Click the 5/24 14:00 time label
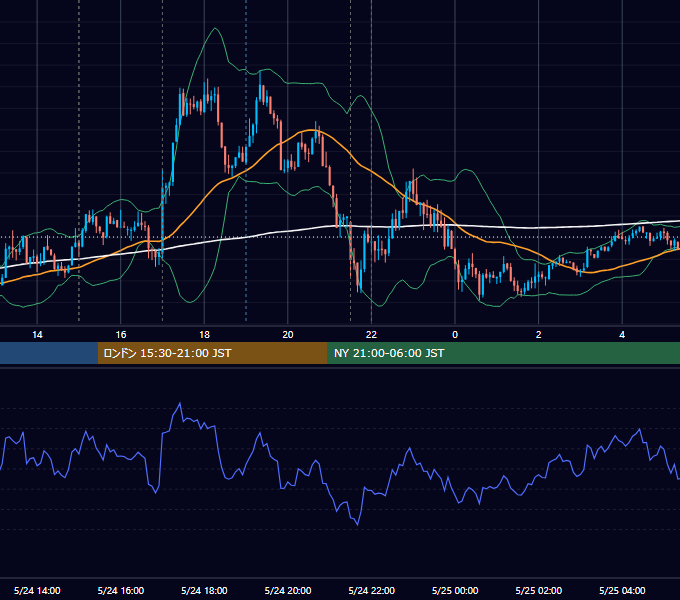 click(37, 590)
